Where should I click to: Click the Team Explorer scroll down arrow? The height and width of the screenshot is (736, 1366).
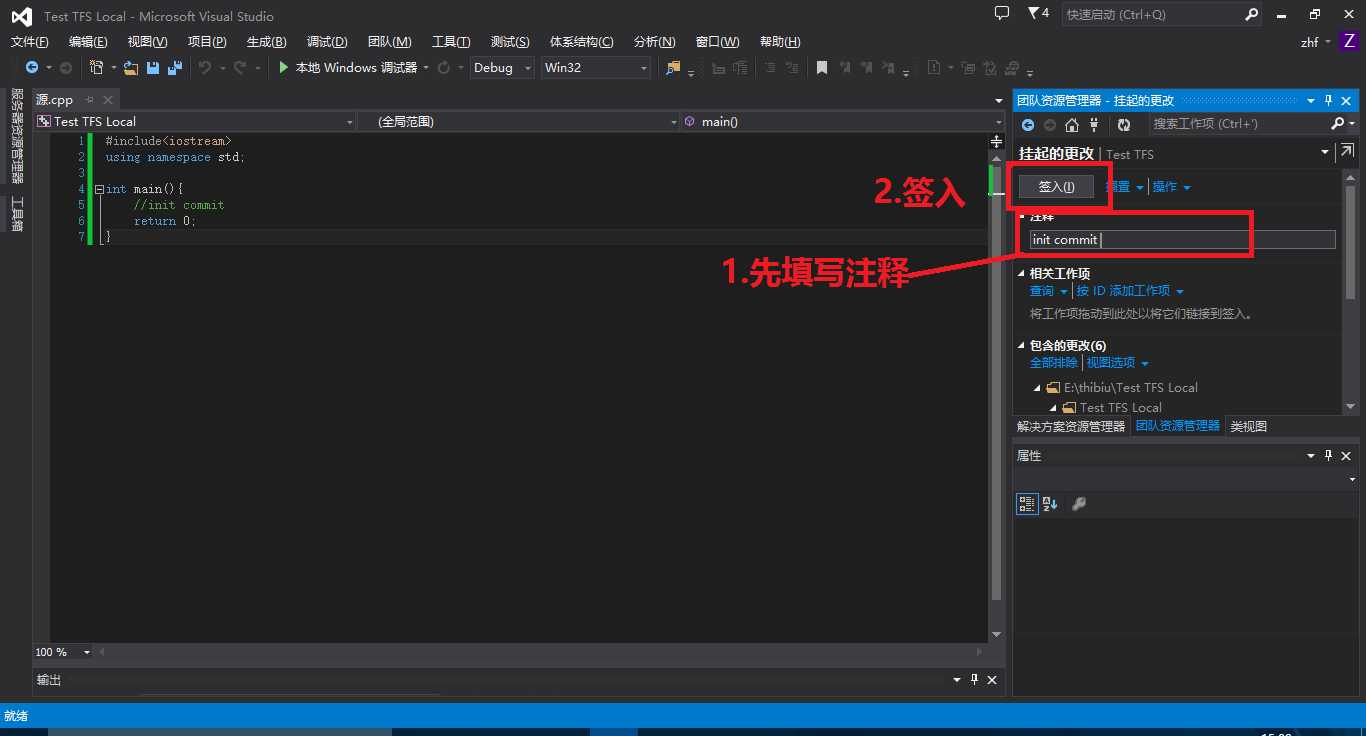[1350, 406]
